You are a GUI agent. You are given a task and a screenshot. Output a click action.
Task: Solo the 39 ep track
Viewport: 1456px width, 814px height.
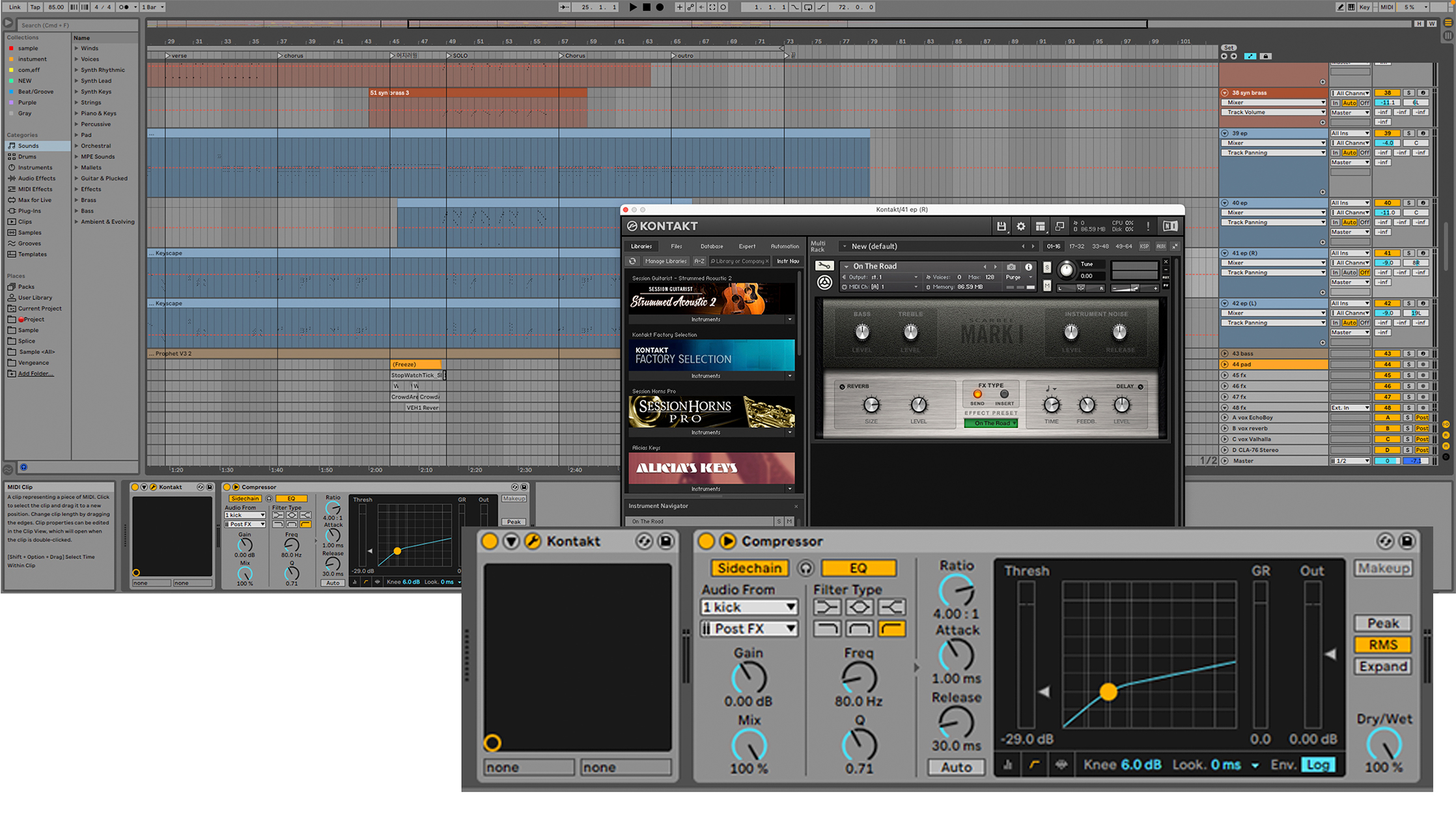(x=1408, y=133)
